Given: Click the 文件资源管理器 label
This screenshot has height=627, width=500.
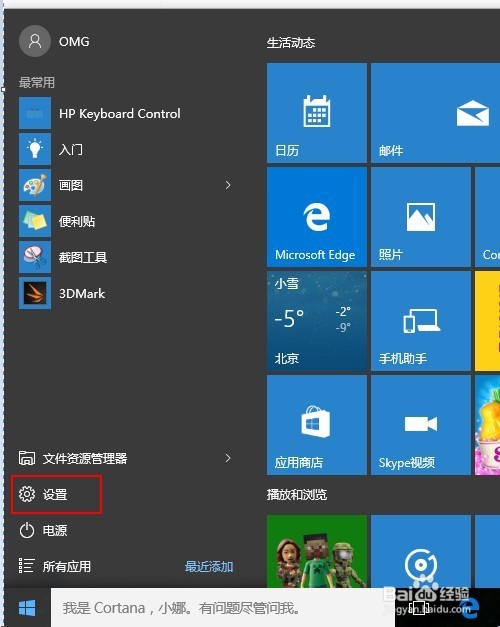Looking at the screenshot, I should pos(85,458).
